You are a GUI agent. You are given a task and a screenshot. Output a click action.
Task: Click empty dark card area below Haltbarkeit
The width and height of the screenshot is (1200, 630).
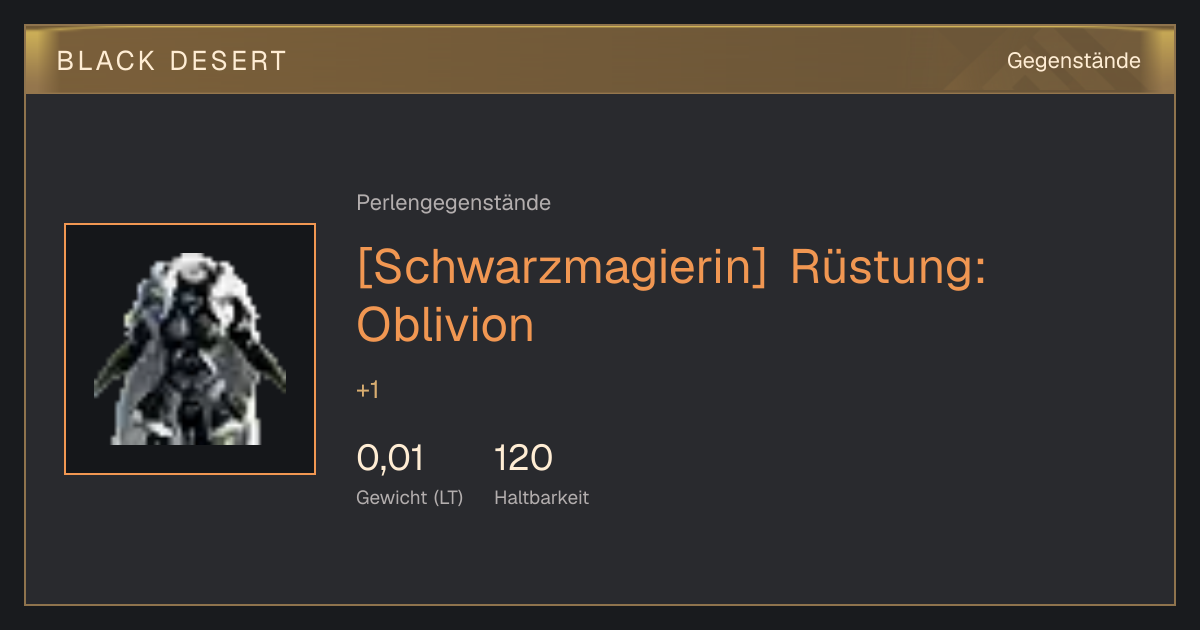(700, 560)
